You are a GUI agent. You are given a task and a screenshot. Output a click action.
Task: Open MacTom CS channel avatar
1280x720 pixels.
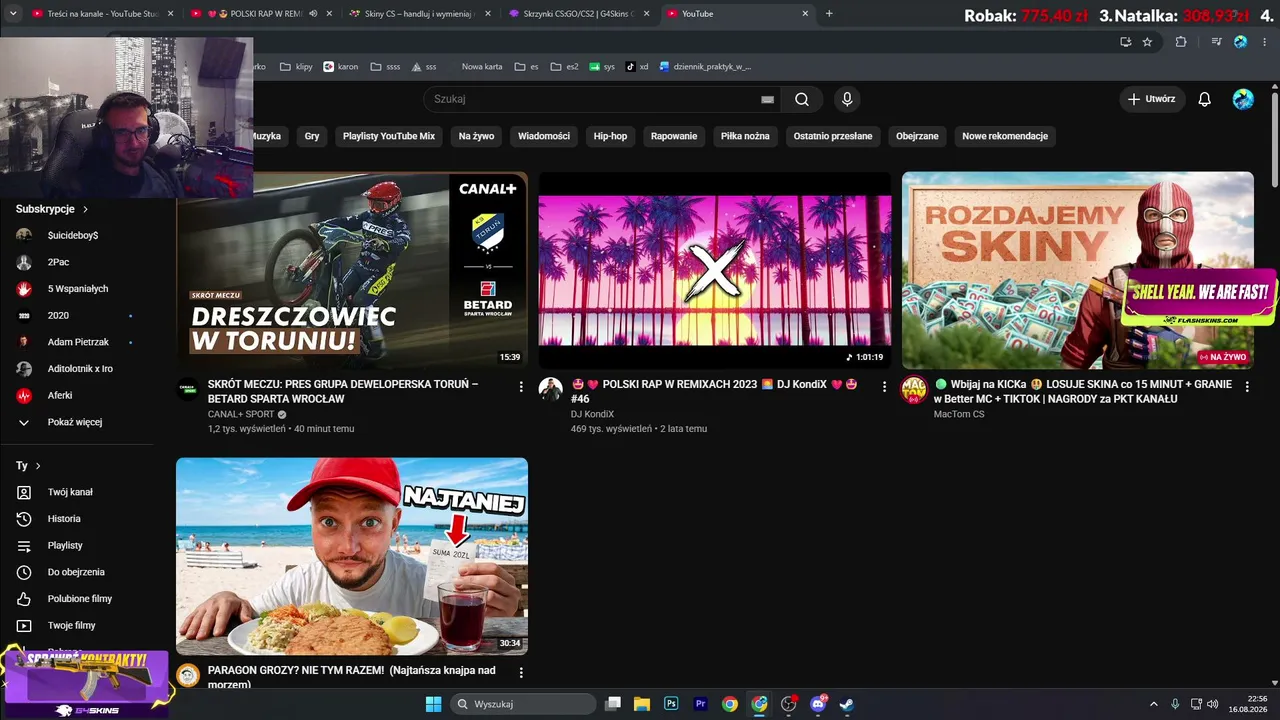(914, 389)
